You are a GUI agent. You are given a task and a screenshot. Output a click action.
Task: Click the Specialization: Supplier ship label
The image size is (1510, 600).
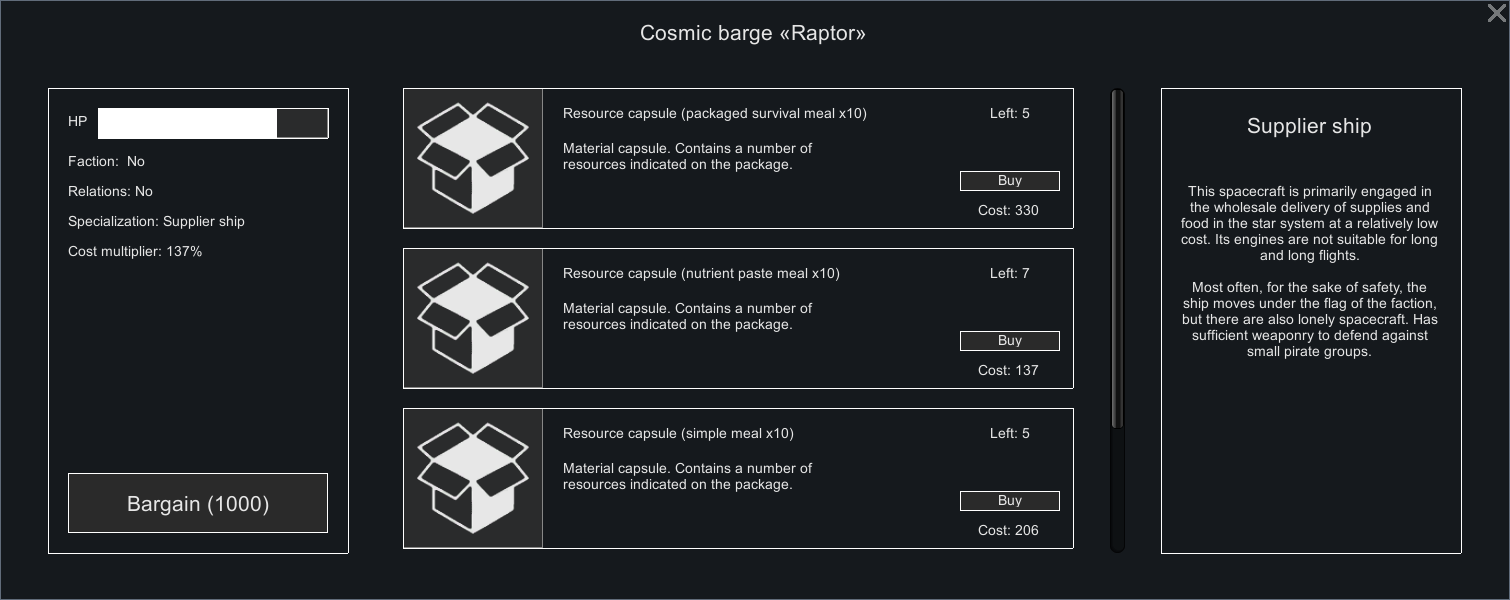pos(156,222)
